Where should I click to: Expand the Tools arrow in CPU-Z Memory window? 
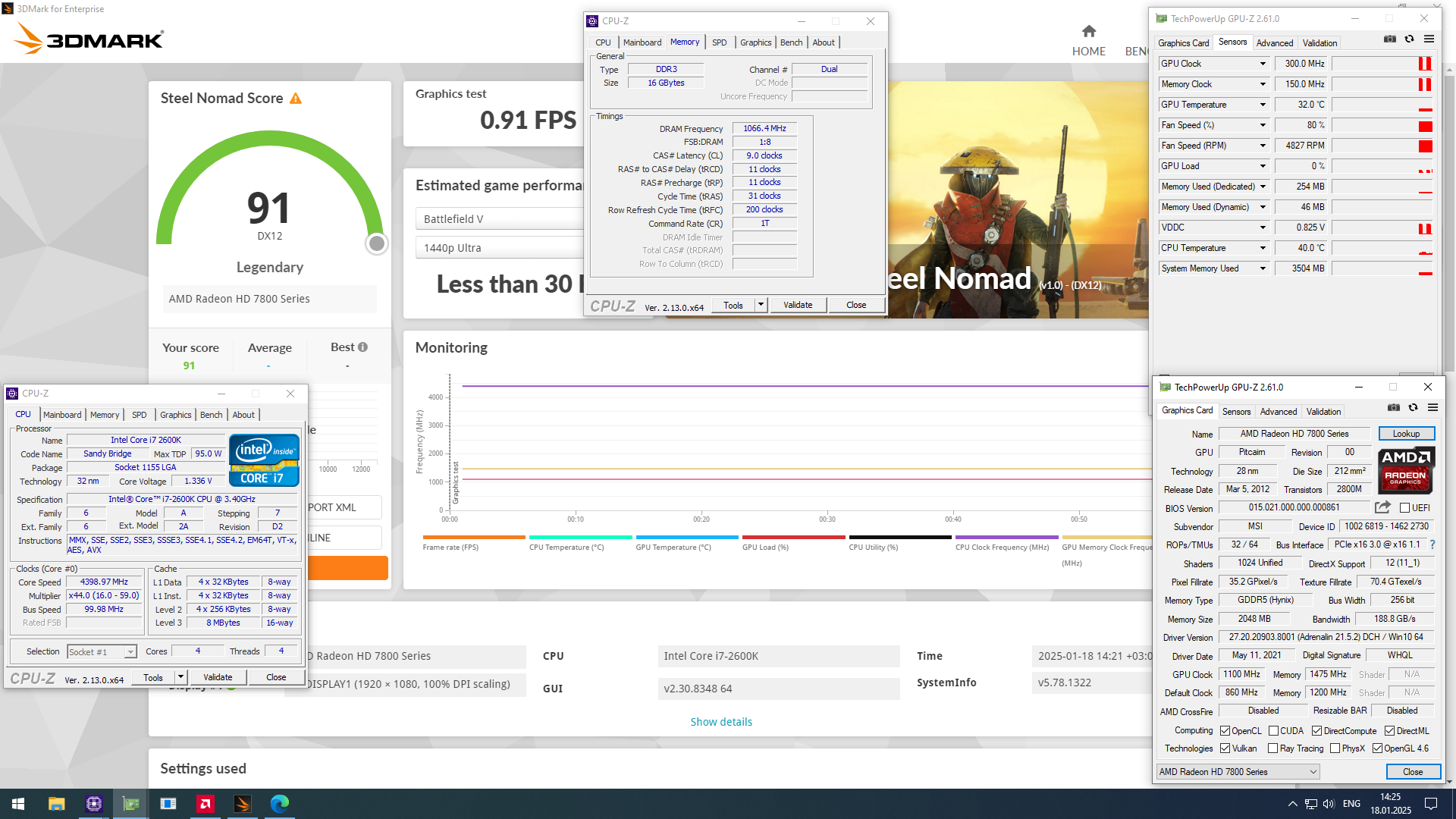tap(761, 305)
